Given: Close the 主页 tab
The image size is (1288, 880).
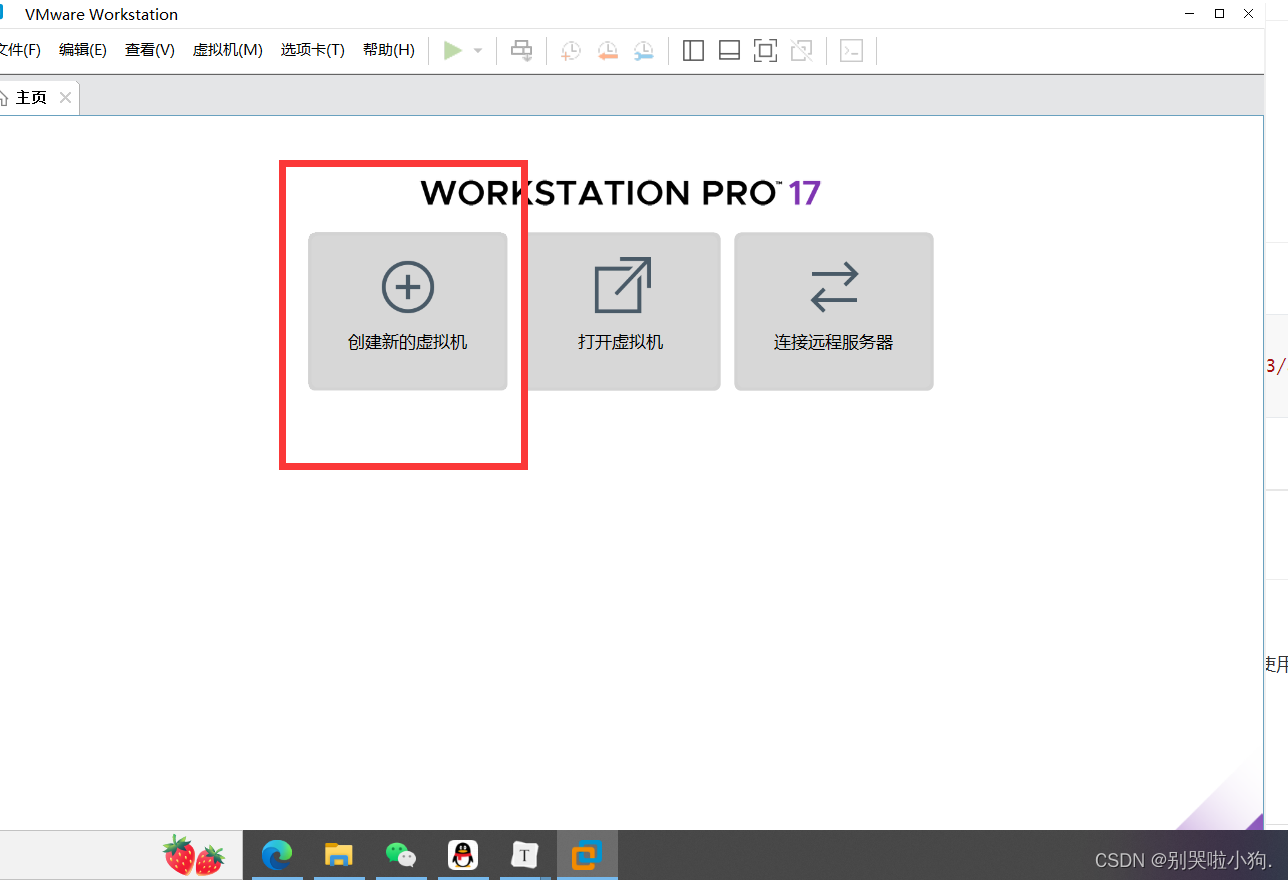Looking at the screenshot, I should (65, 97).
